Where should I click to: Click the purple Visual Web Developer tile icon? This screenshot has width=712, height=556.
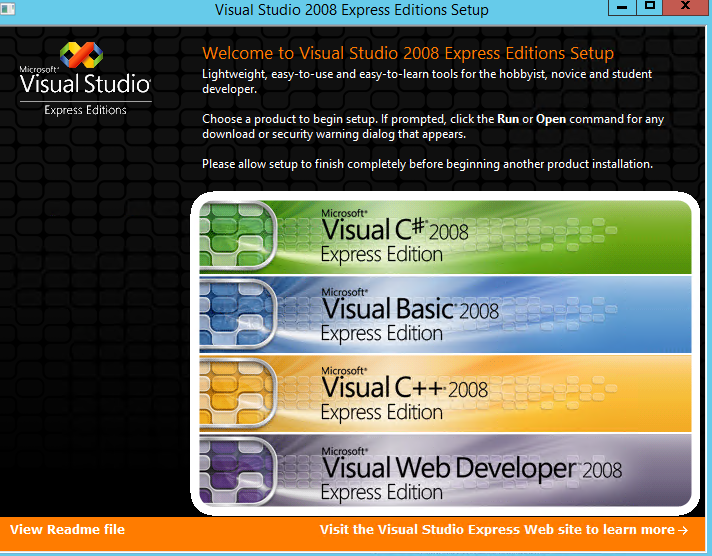point(237,471)
